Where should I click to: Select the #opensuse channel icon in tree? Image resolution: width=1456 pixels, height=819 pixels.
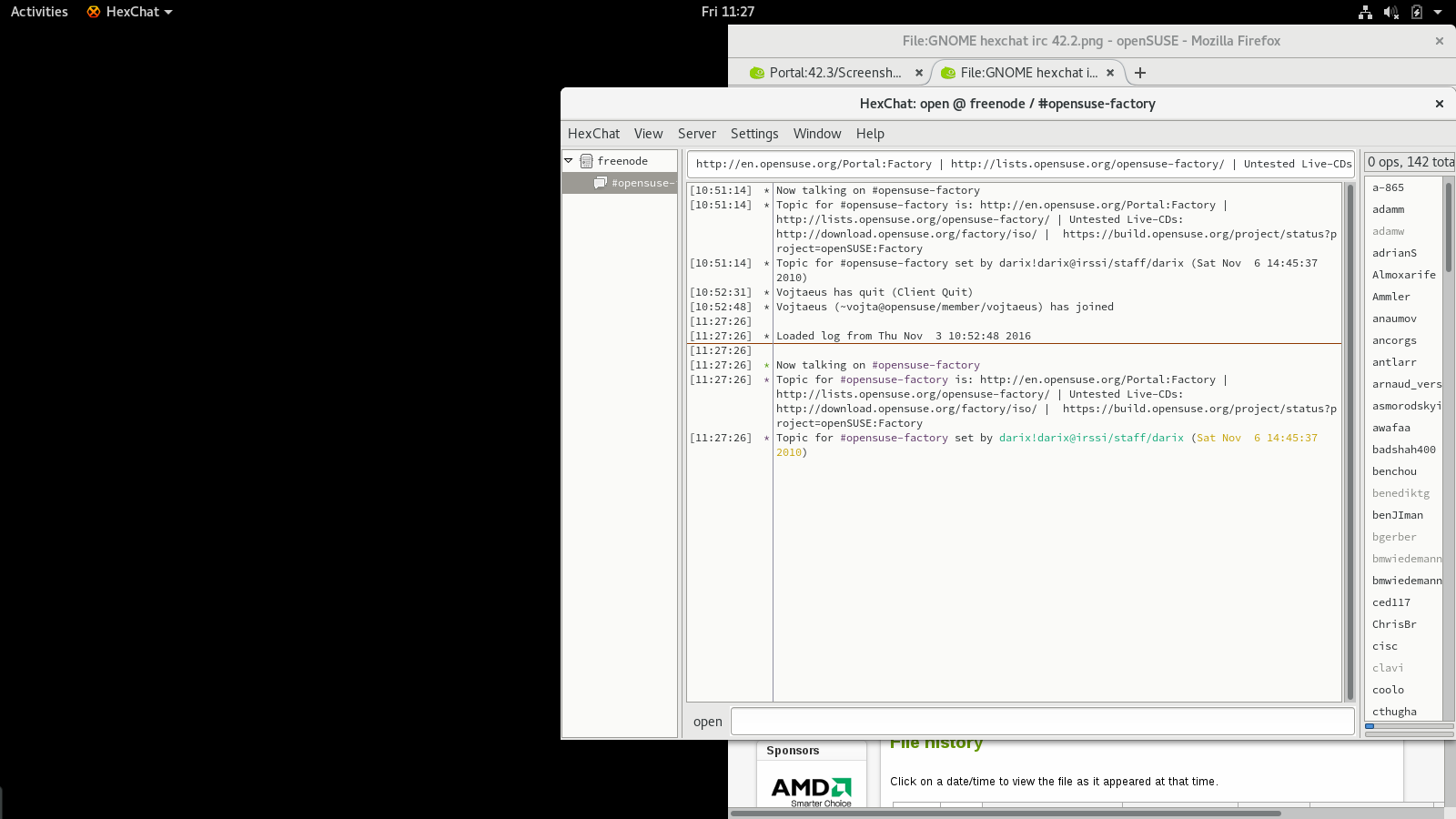(601, 183)
